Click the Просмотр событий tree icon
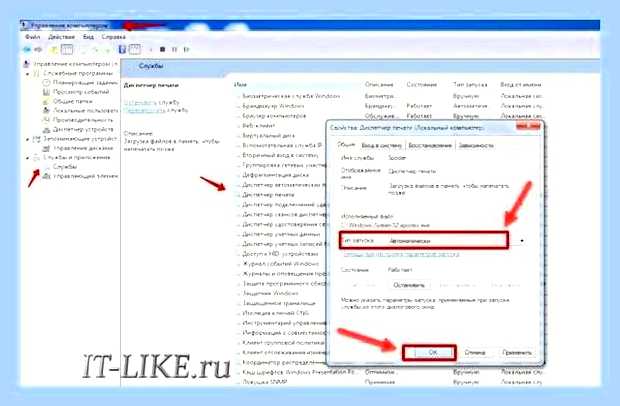This screenshot has width=620, height=406. pos(46,92)
